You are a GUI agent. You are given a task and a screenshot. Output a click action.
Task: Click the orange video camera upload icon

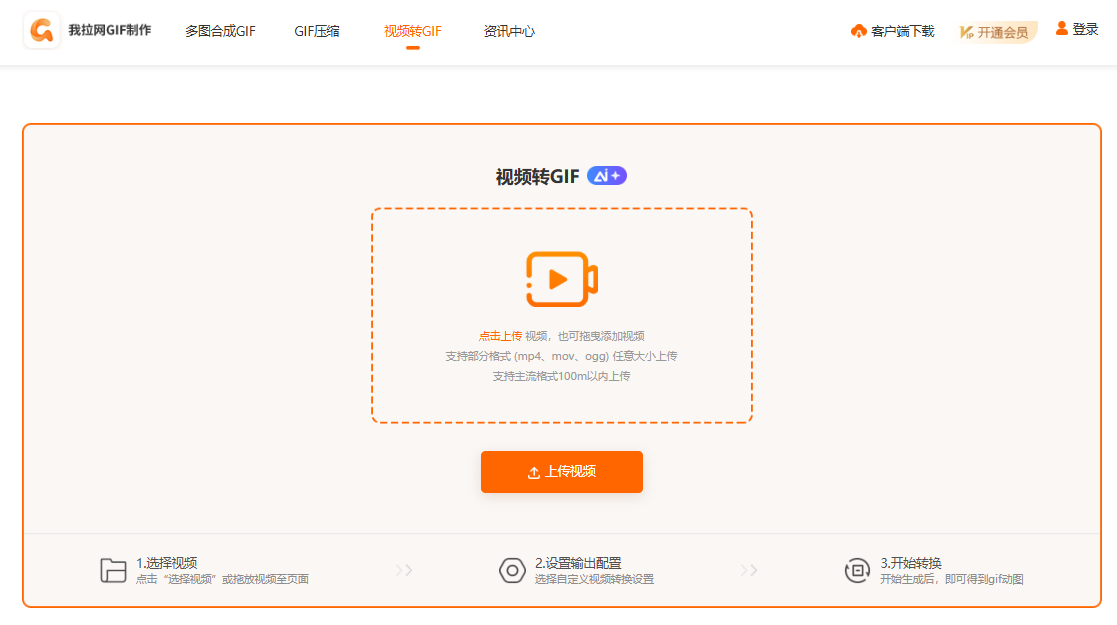(x=561, y=279)
